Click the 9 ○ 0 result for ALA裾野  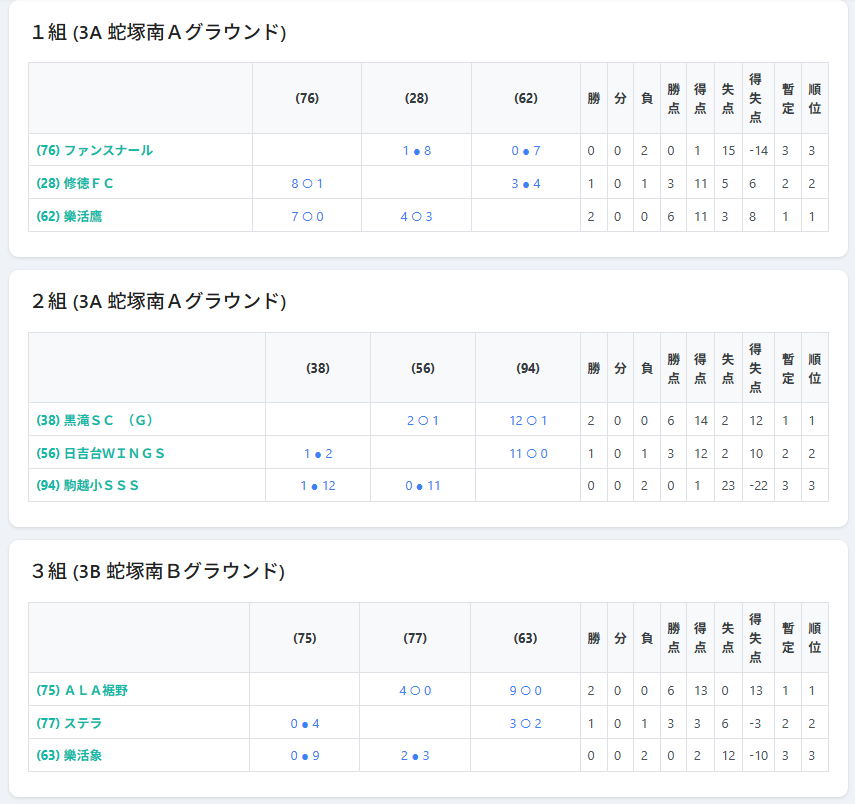coord(525,690)
